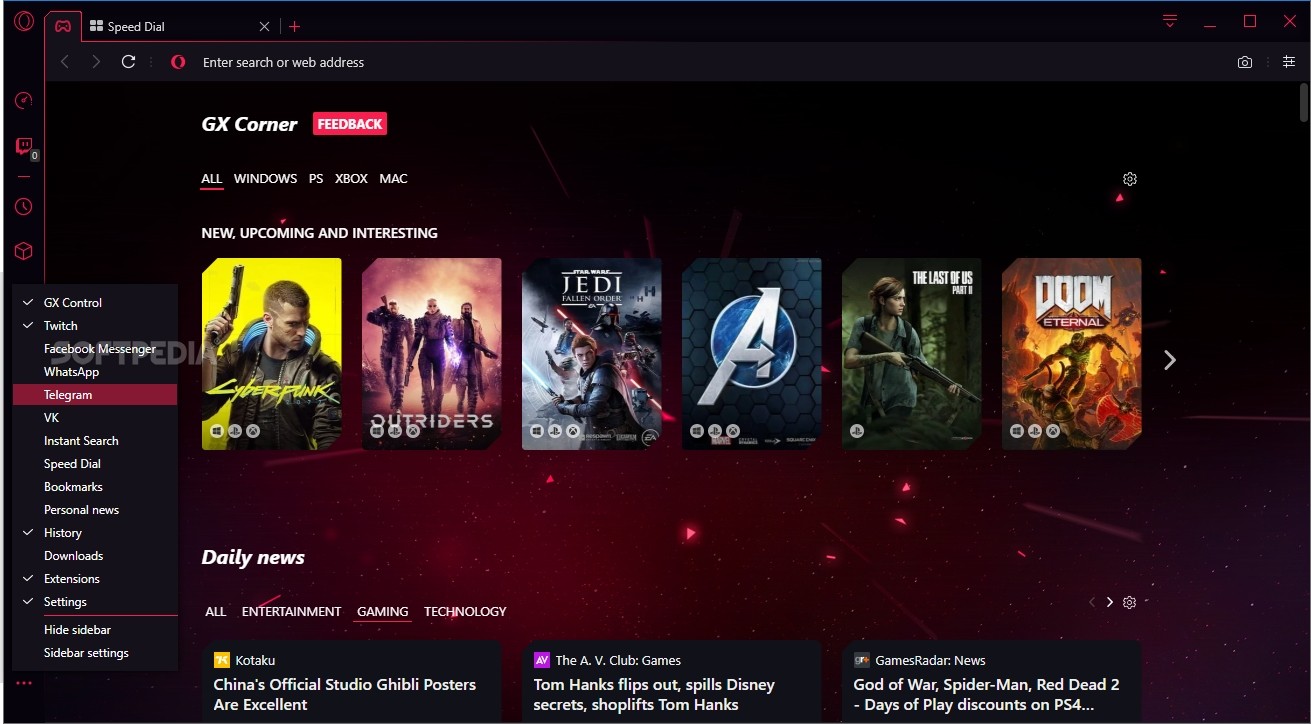Open the GamesRadar Days of Play article
Screen dimensions: 1311x724
986,694
